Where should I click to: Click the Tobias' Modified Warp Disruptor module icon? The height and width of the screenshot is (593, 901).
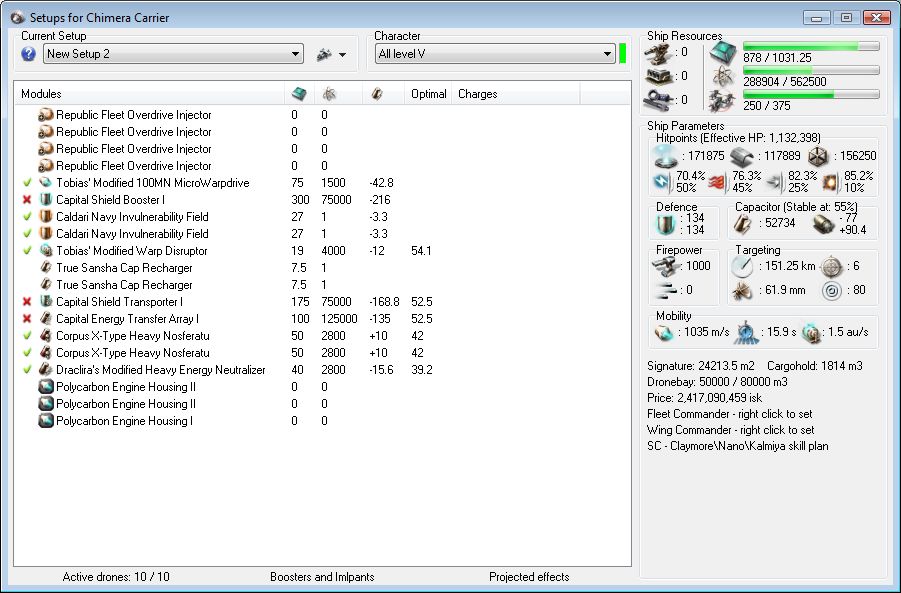[x=45, y=251]
